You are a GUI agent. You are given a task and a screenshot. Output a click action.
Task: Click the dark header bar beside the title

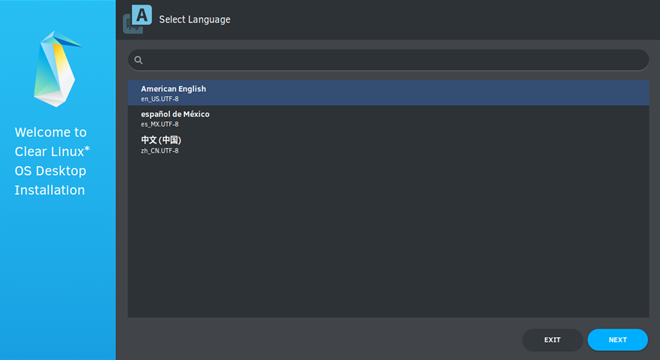point(442,19)
